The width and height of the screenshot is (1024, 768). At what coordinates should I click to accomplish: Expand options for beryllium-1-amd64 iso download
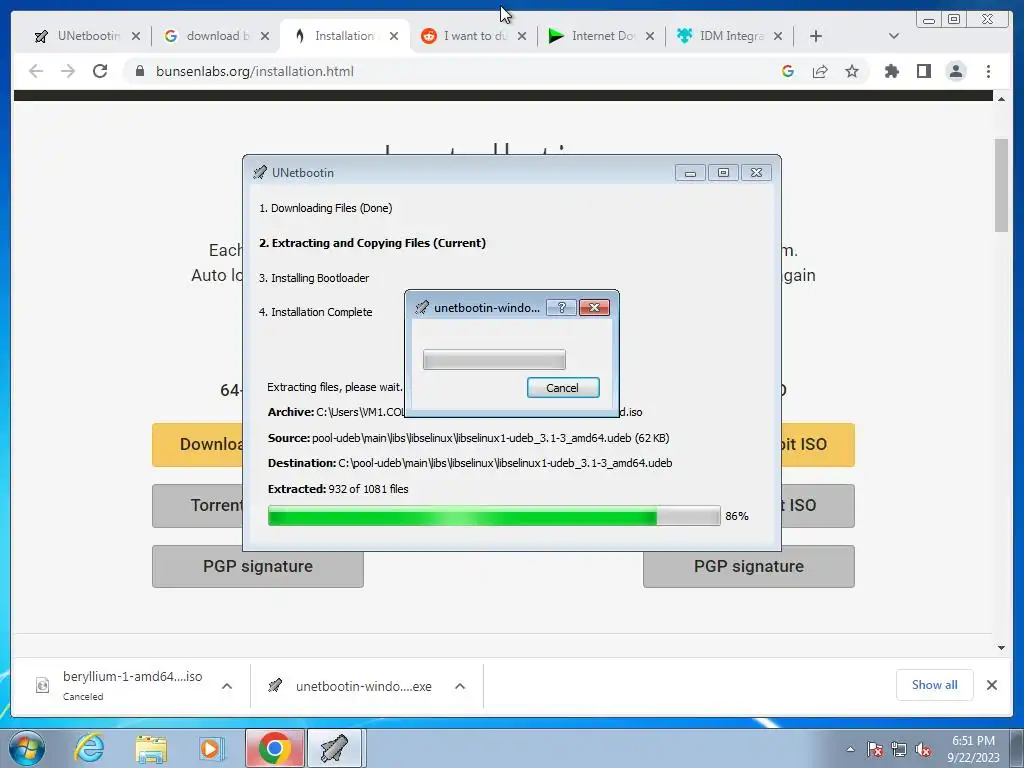227,686
